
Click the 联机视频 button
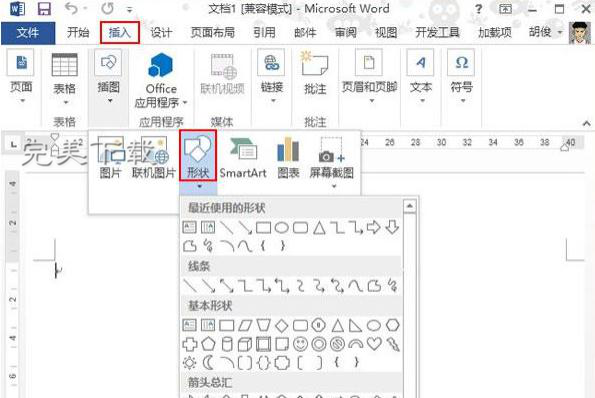click(222, 74)
